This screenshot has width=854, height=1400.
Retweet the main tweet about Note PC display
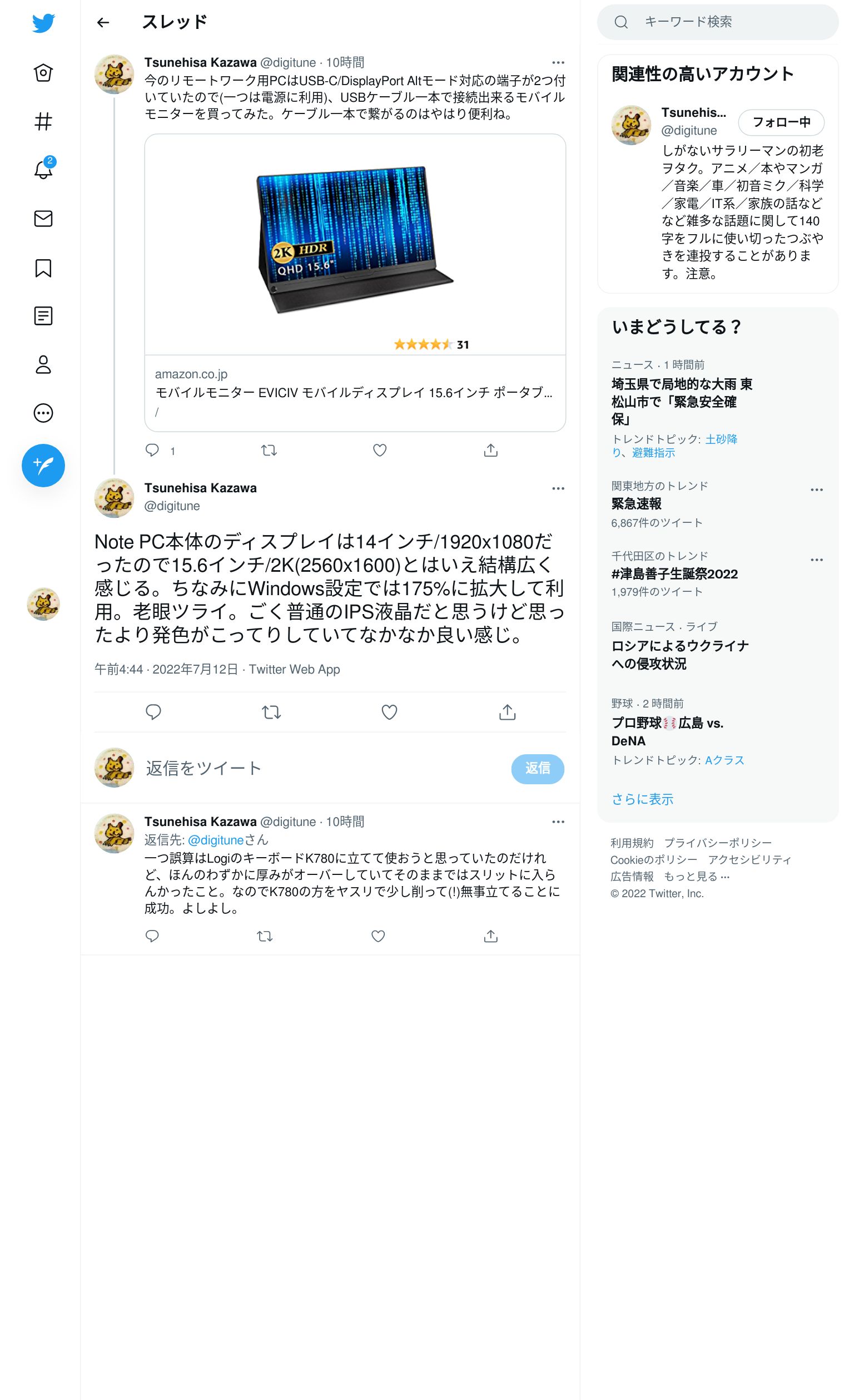pyautogui.click(x=271, y=712)
